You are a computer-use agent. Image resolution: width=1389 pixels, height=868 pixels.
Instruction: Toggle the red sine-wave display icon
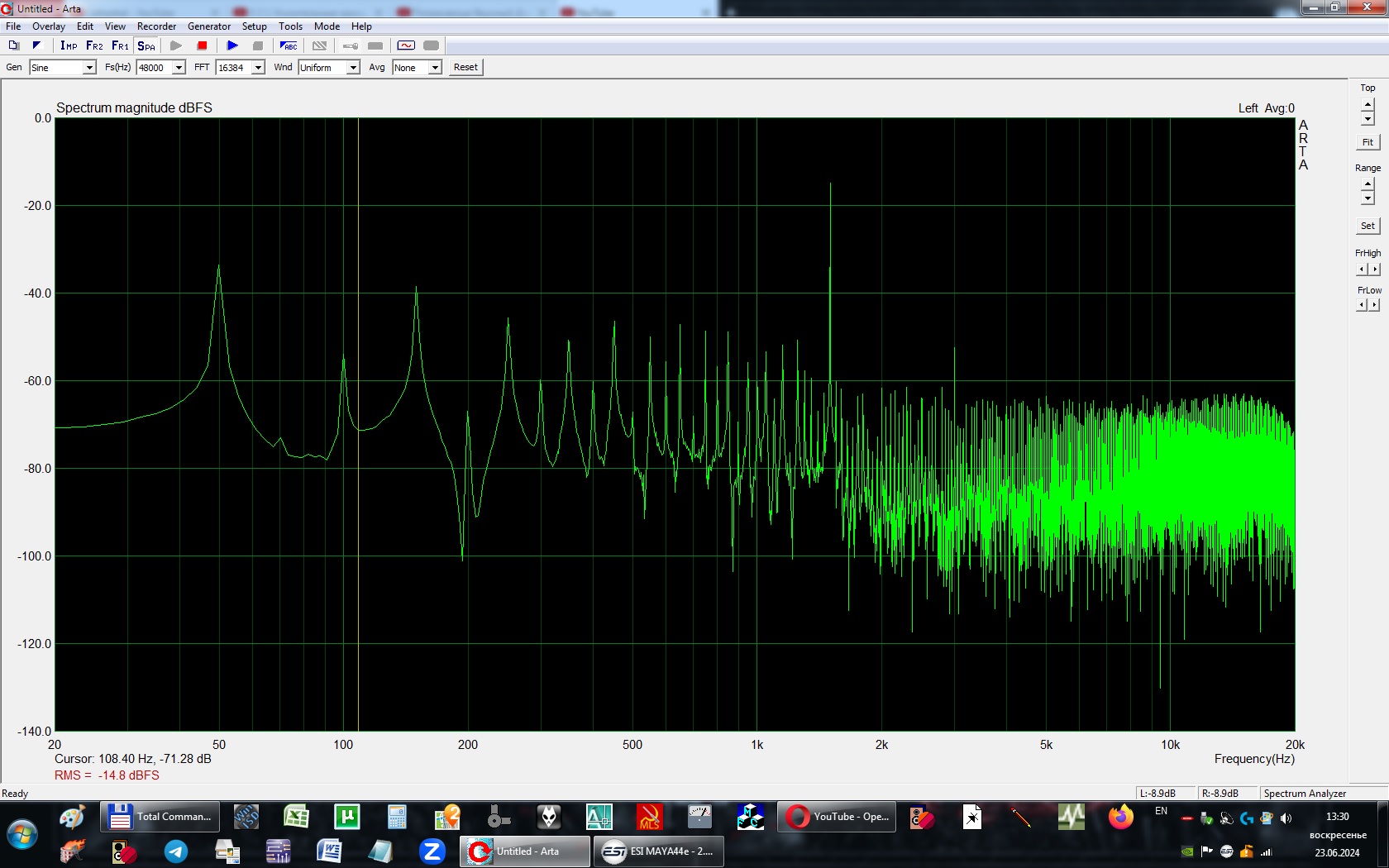(406, 45)
